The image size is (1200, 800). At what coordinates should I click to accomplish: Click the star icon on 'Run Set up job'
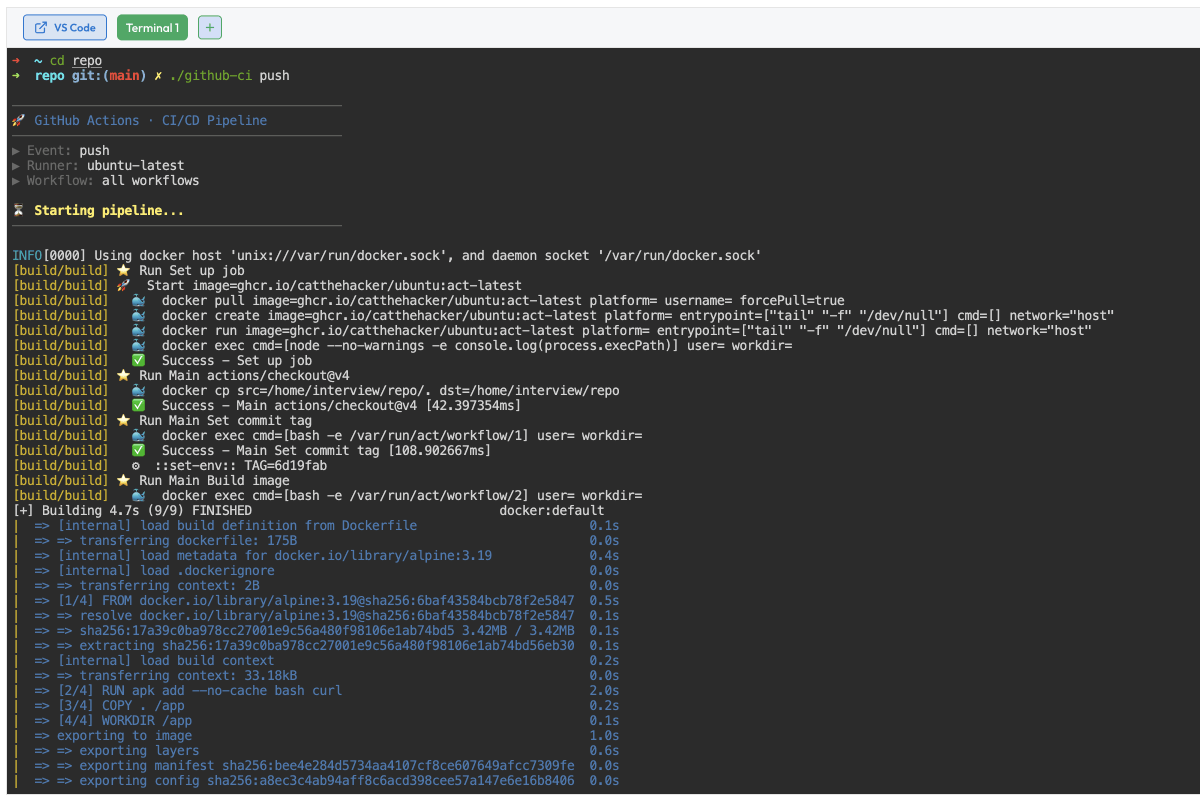click(124, 271)
